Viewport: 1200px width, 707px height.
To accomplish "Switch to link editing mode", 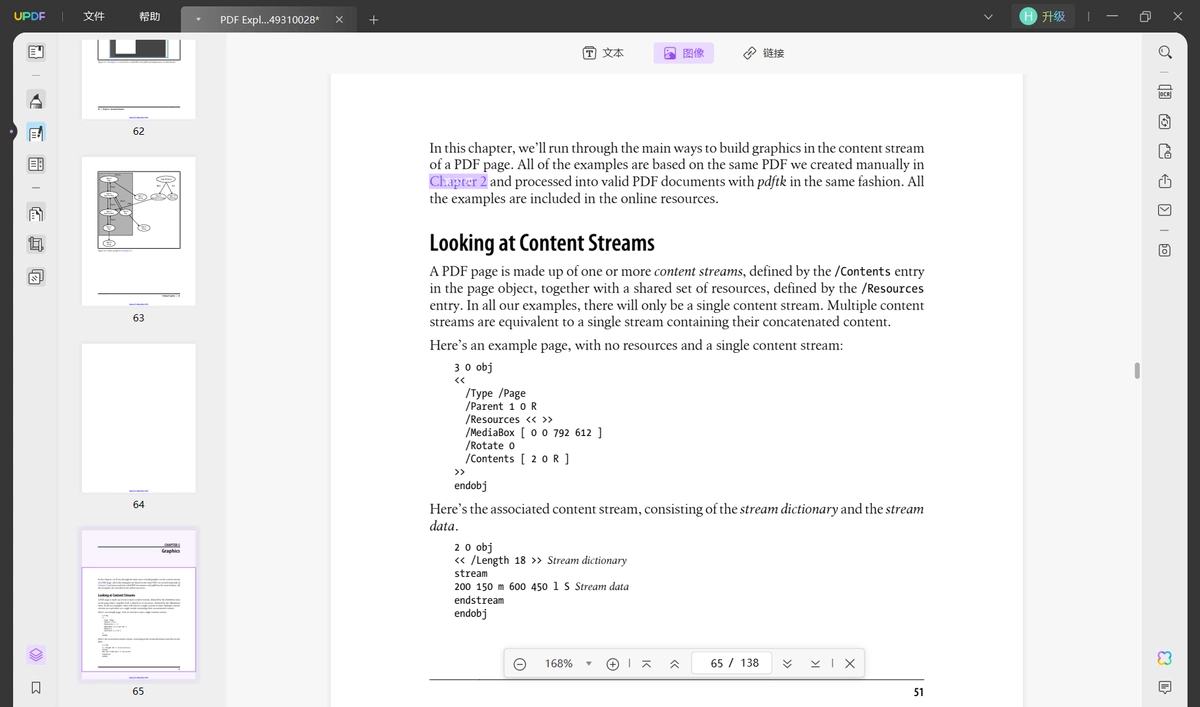I will coord(763,53).
